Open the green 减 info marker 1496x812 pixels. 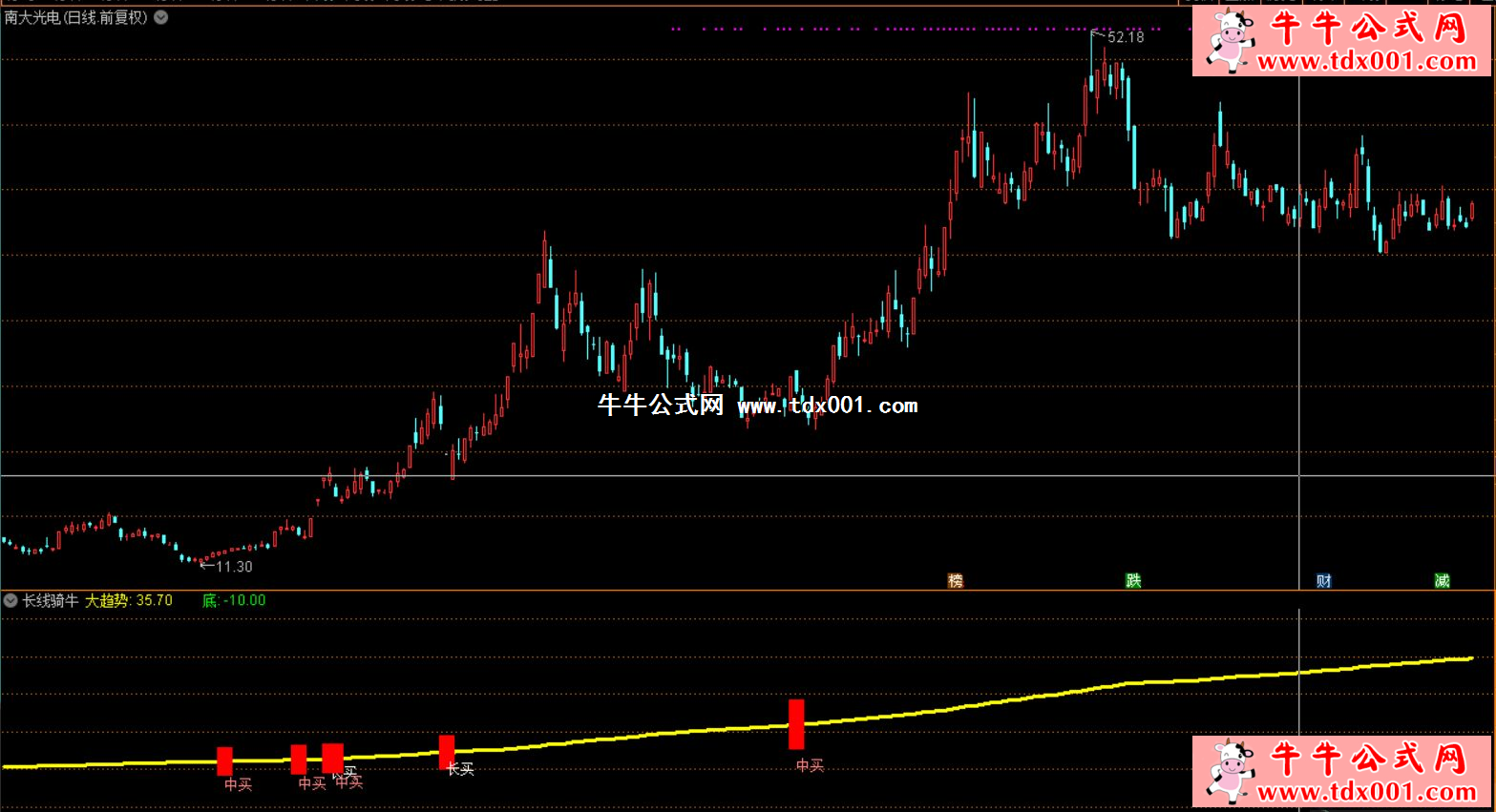1442,580
